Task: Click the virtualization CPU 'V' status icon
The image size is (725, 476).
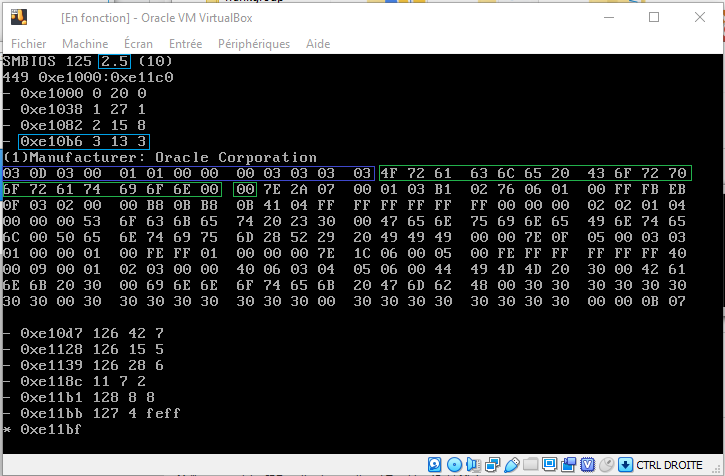Action: [x=587, y=464]
